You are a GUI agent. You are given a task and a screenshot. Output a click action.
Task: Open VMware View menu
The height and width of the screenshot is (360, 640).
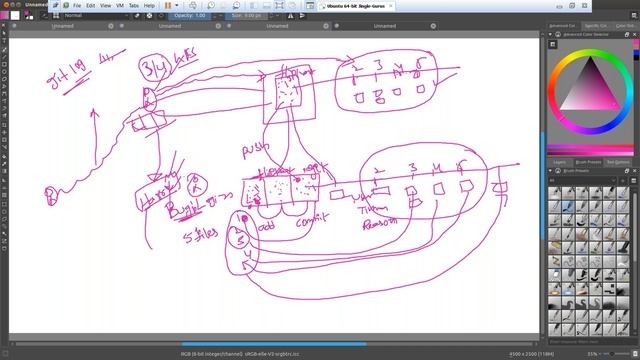click(105, 6)
